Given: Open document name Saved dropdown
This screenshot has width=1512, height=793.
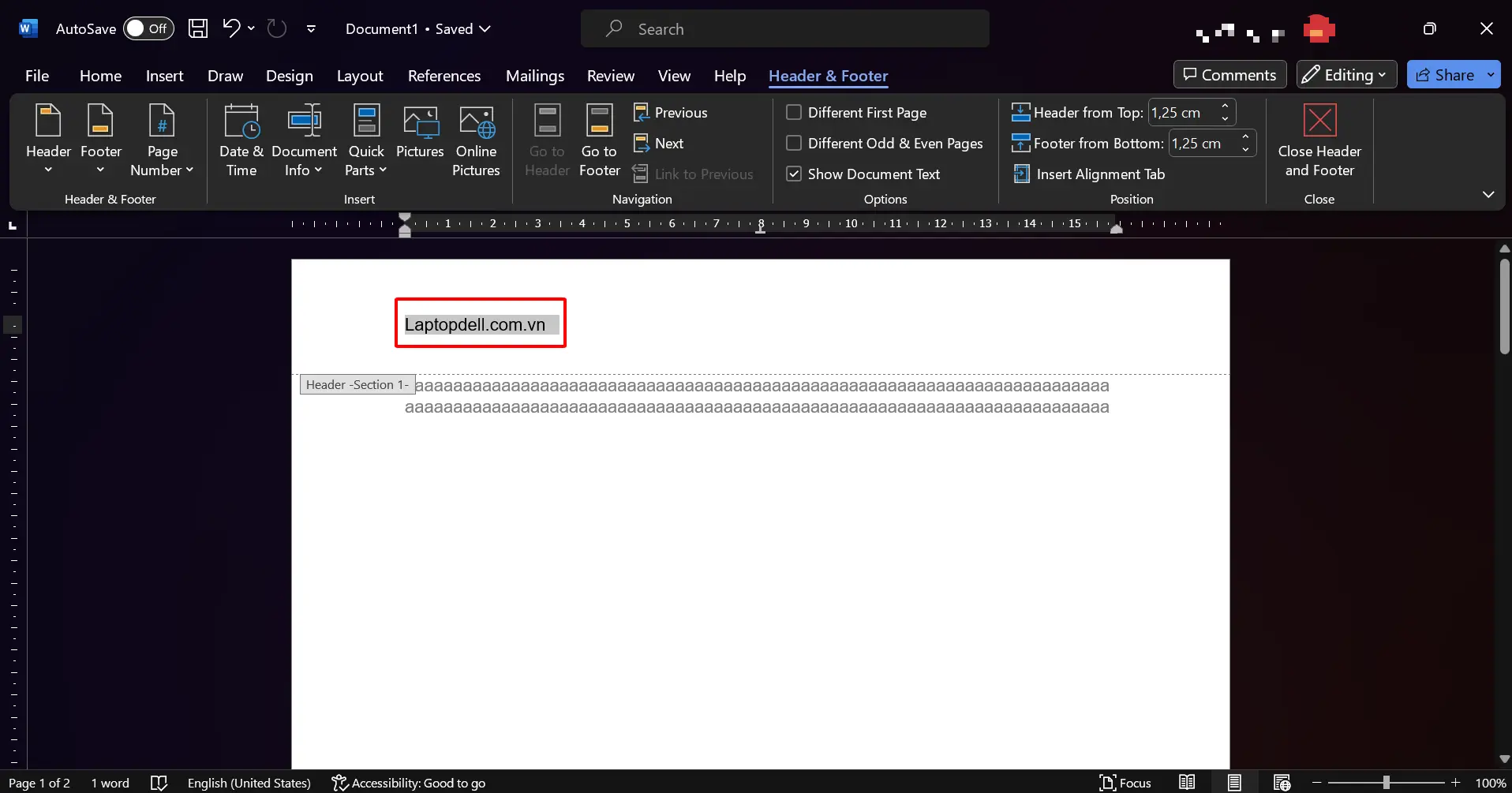Looking at the screenshot, I should [418, 29].
